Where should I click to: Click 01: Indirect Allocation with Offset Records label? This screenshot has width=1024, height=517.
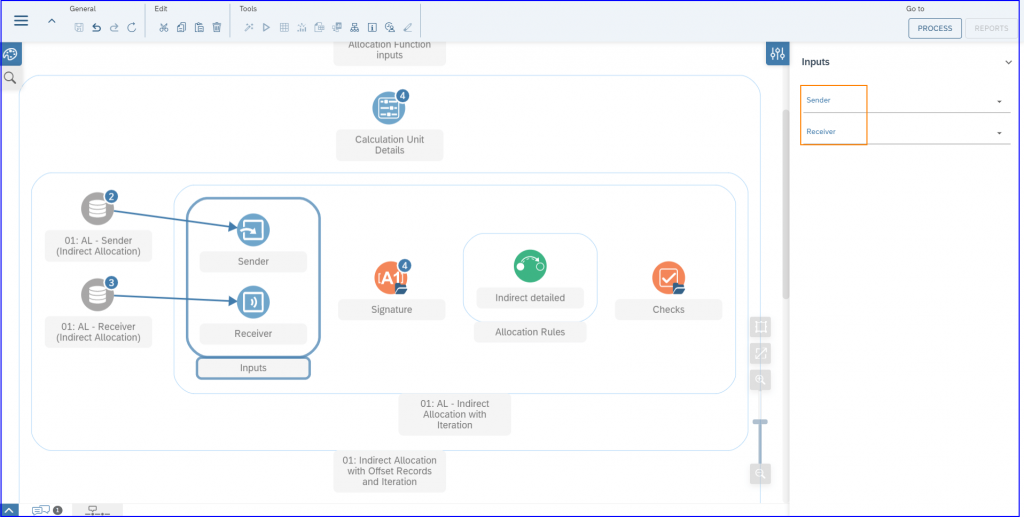point(390,471)
